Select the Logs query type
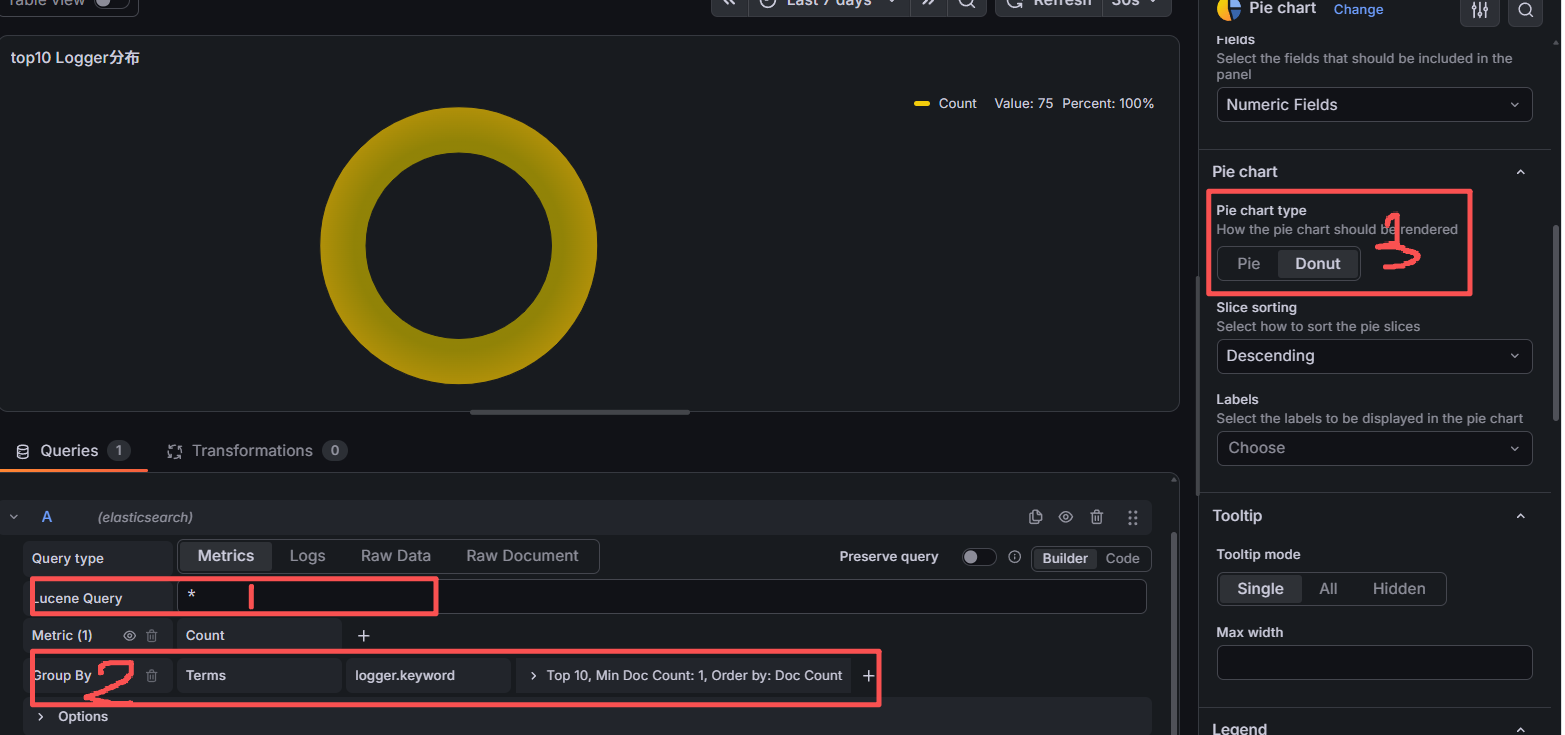 pos(307,556)
